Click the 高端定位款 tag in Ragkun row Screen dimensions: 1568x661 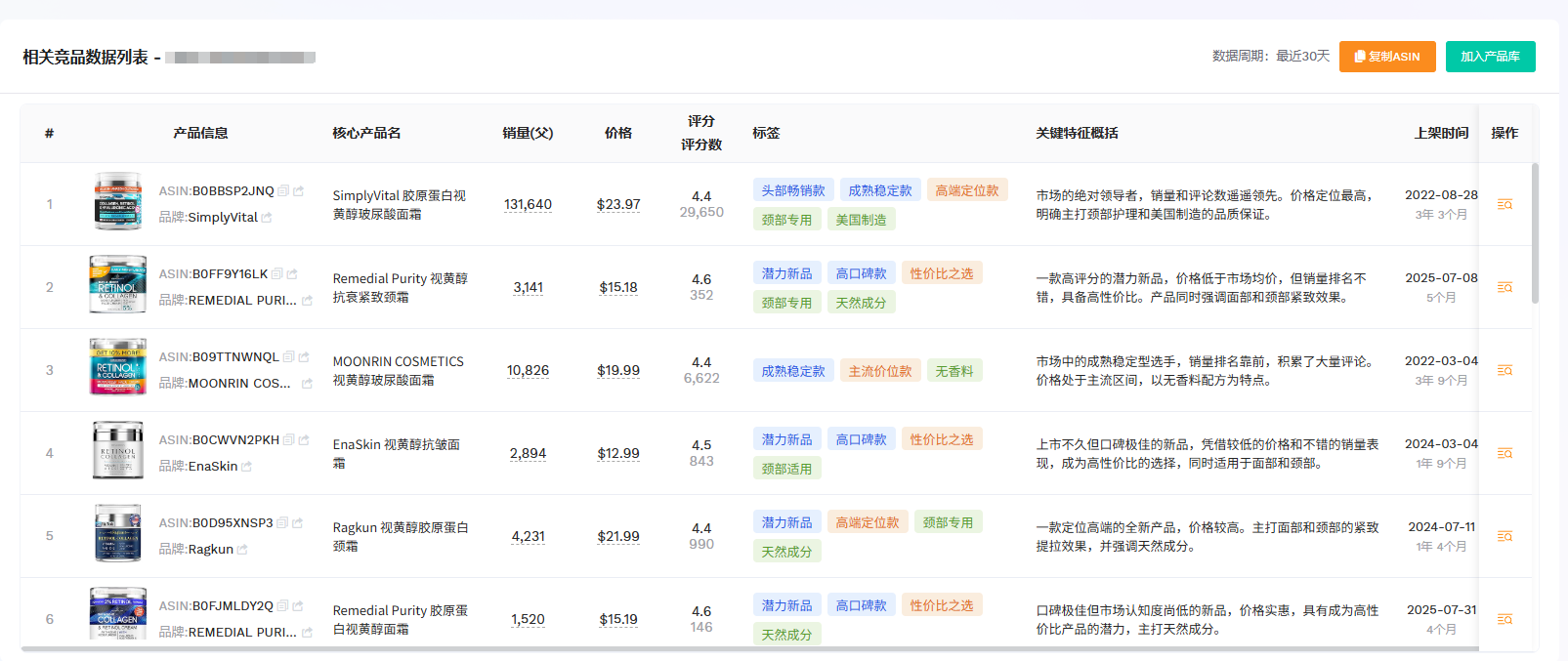(x=868, y=522)
